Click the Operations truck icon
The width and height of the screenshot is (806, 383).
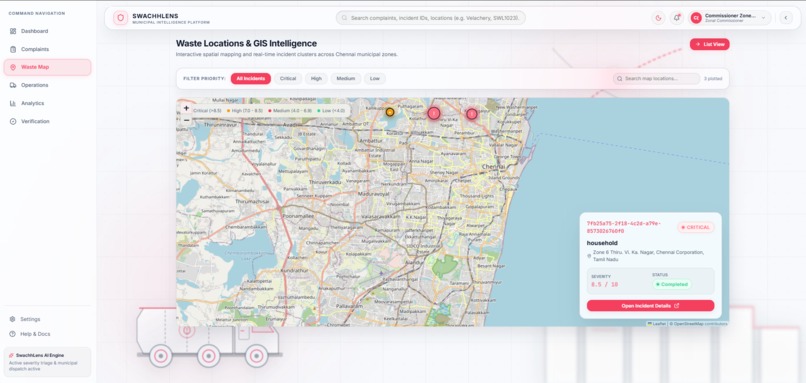pos(13,85)
